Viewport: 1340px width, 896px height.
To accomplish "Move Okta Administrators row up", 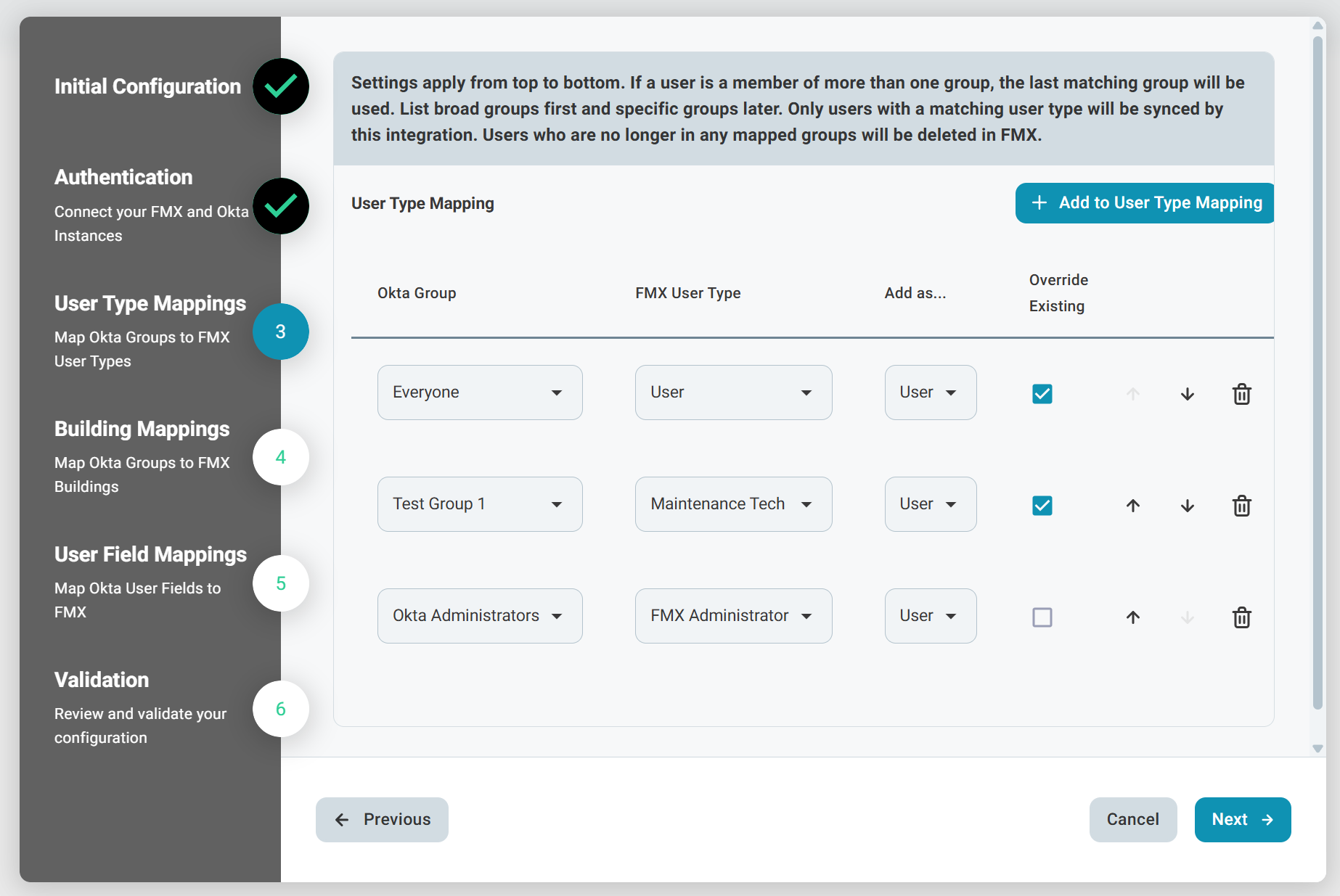I will 1132,617.
